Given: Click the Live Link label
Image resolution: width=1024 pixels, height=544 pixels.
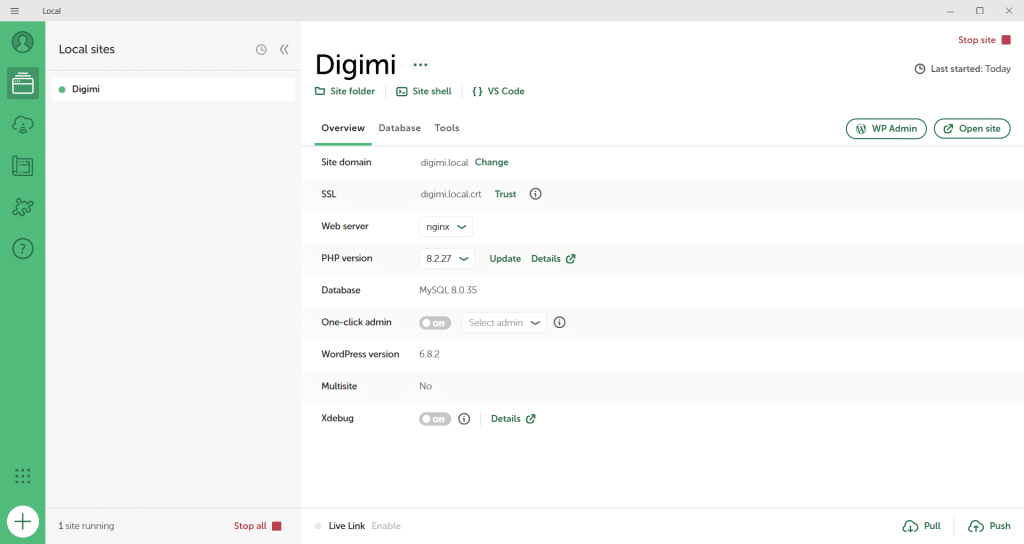Looking at the screenshot, I should pyautogui.click(x=347, y=526).
